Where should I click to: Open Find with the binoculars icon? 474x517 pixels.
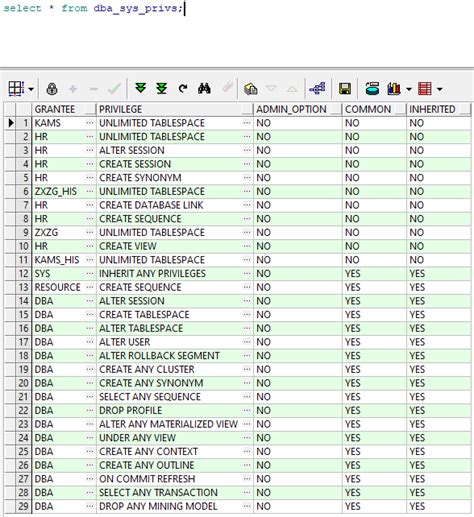coord(204,88)
